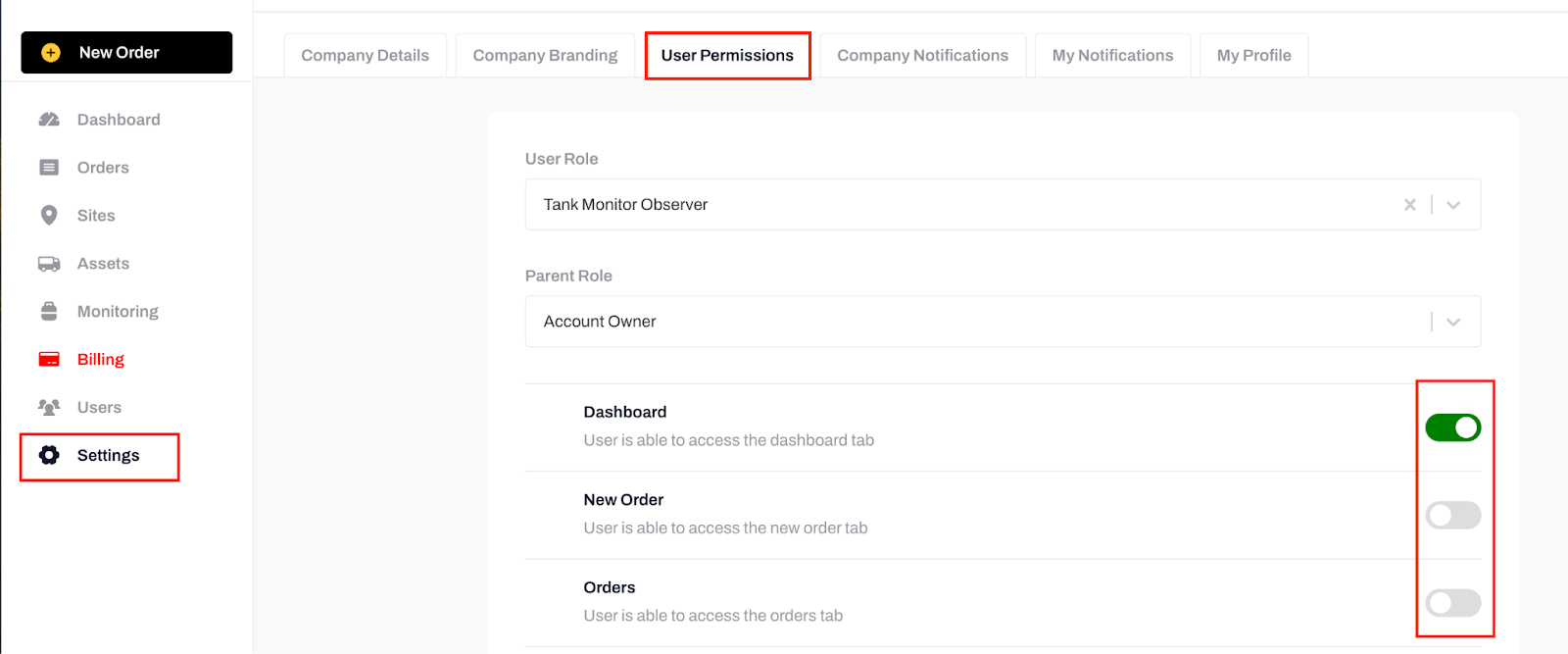Image resolution: width=1568 pixels, height=654 pixels.
Task: Click the Settings gear icon
Action: (49, 455)
